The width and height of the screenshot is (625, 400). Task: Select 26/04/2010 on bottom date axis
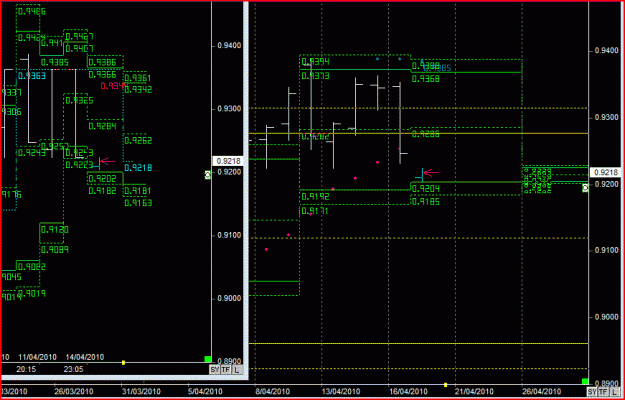click(542, 391)
